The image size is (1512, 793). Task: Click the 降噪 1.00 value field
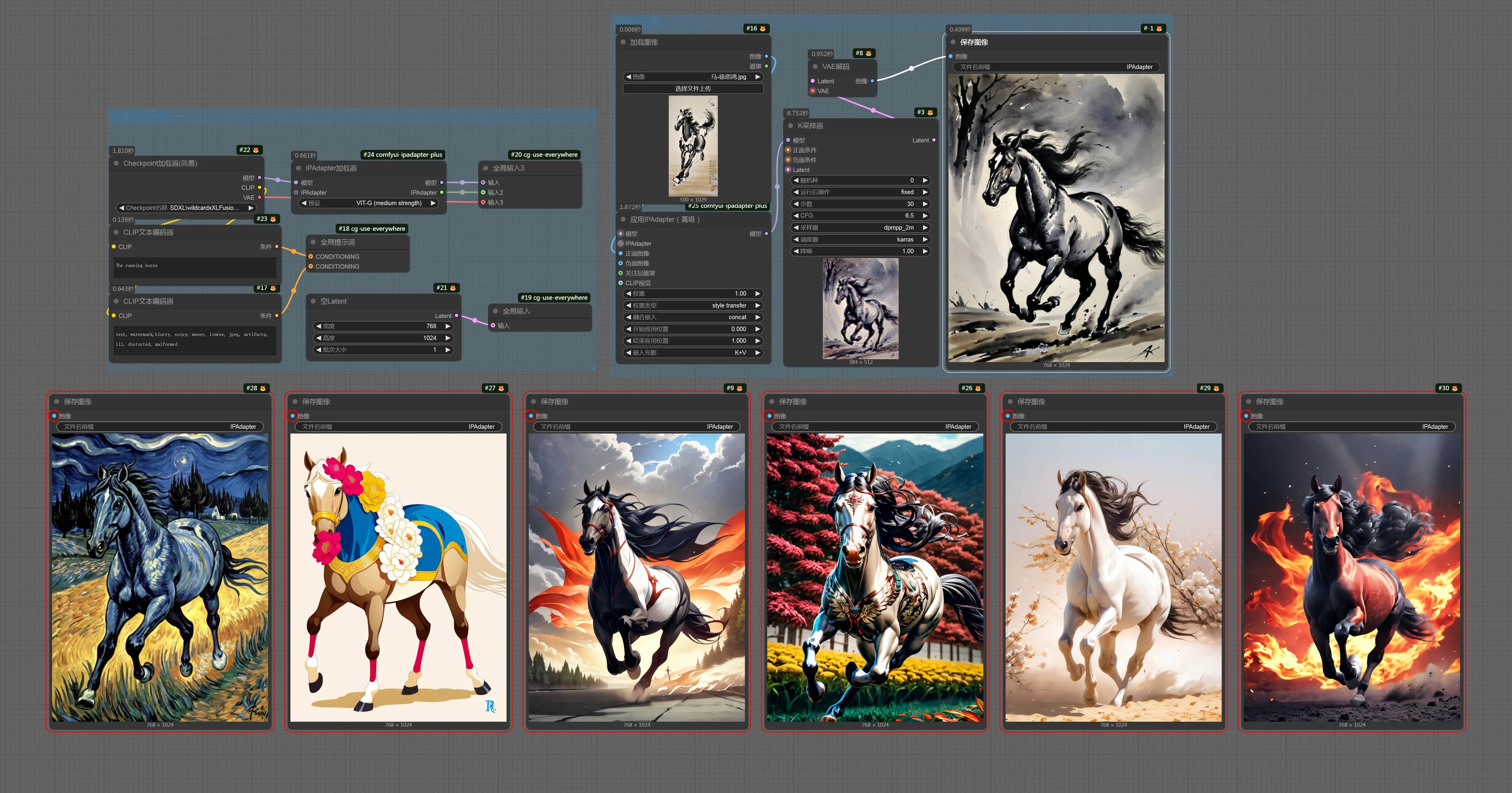(861, 251)
